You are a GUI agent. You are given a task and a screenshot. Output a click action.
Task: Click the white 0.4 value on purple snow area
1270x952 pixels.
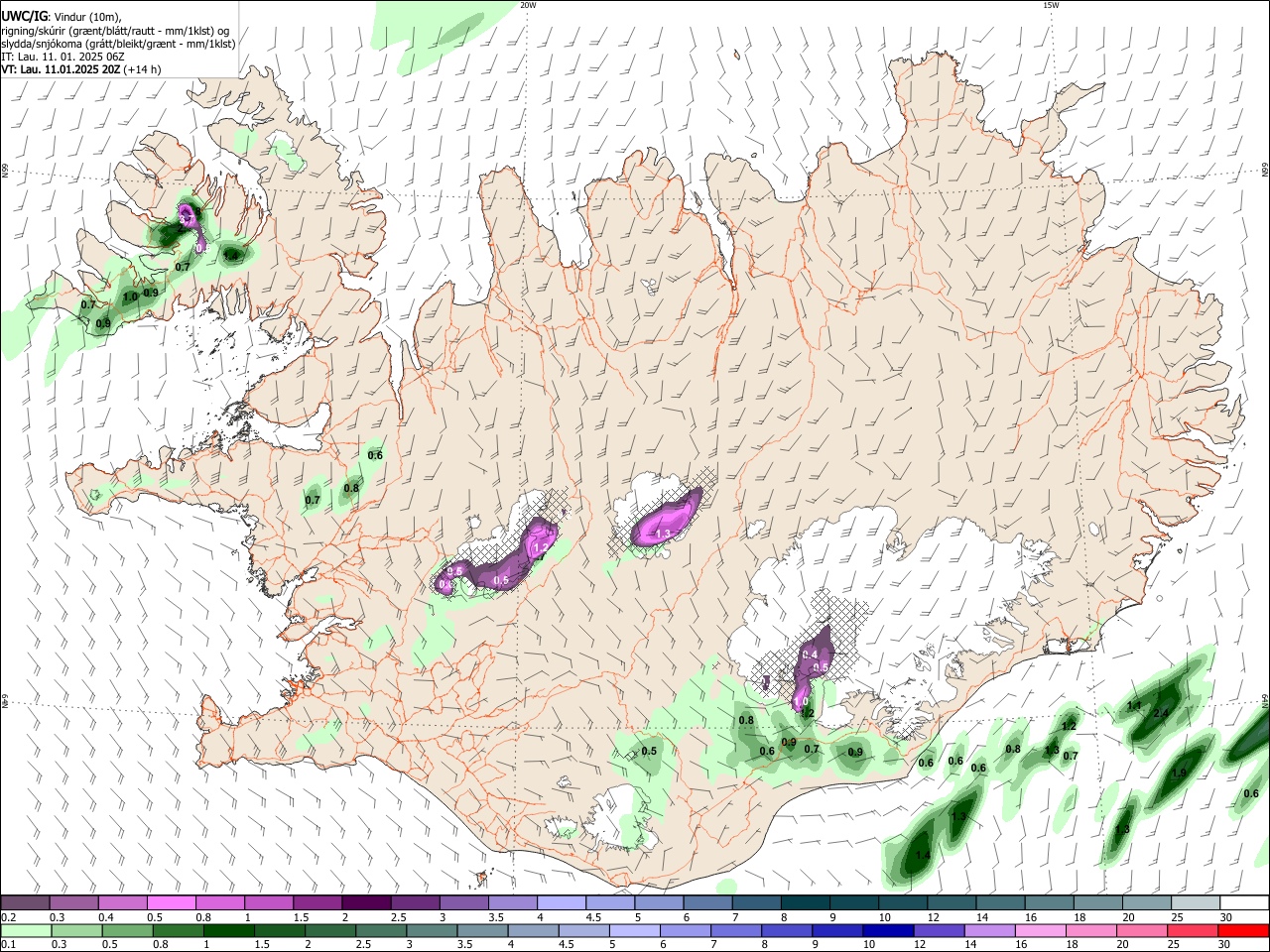click(x=810, y=654)
